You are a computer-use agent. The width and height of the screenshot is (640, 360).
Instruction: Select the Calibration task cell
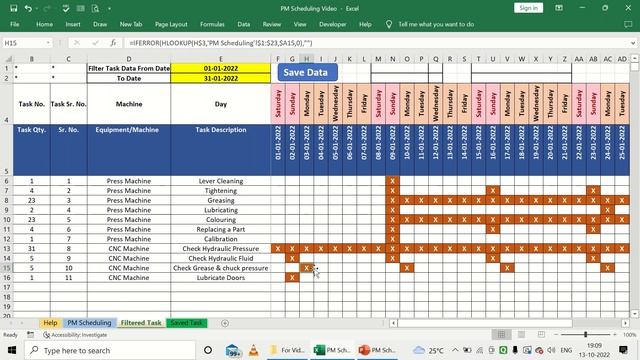tap(220, 239)
